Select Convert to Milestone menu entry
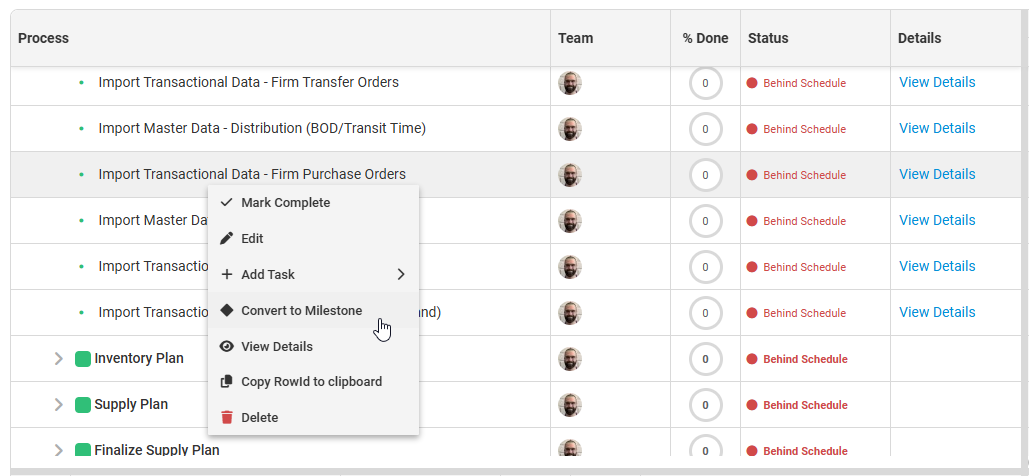The width and height of the screenshot is (1029, 476). (301, 311)
